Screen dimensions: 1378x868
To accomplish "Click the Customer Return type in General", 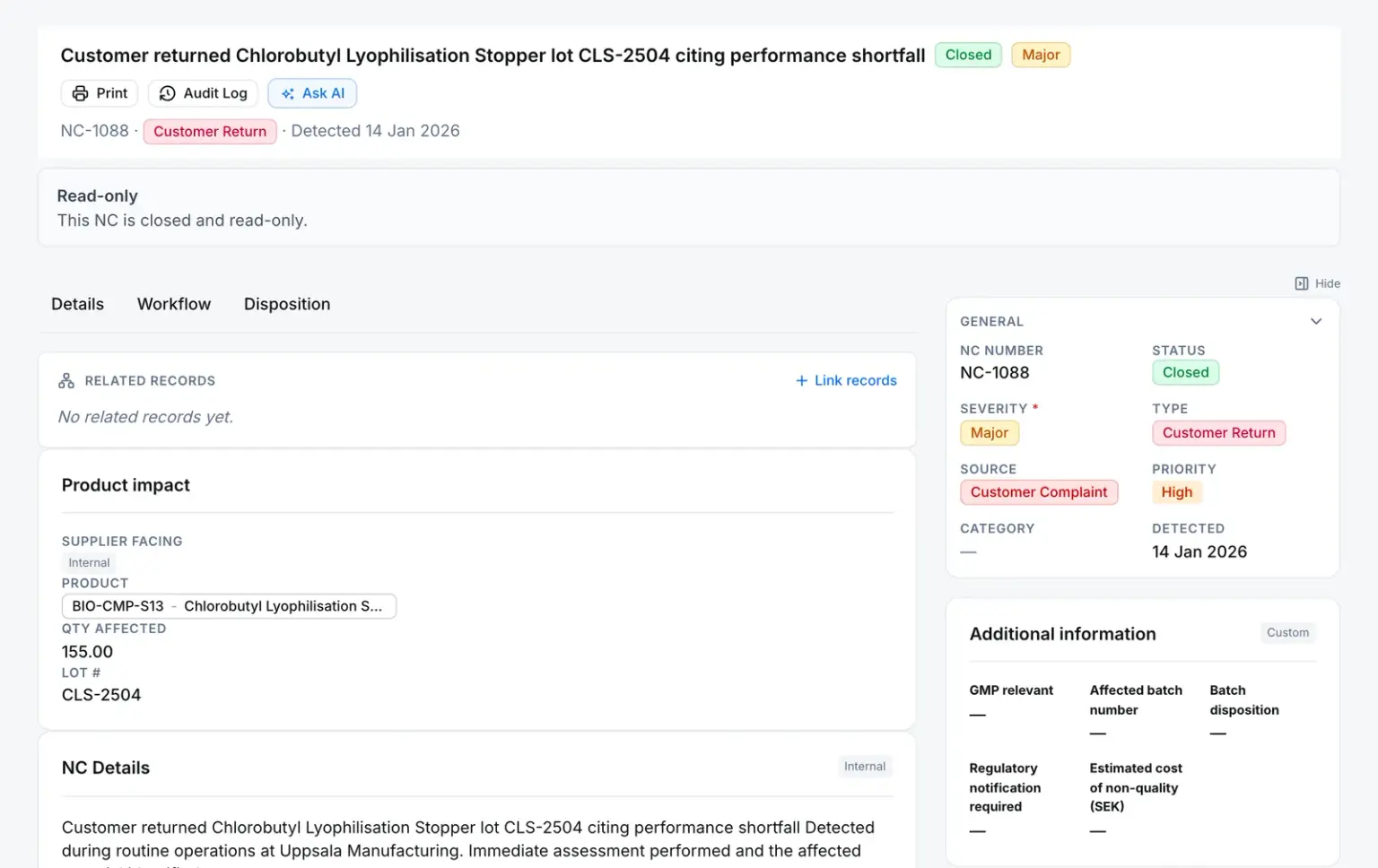I will 1218,433.
